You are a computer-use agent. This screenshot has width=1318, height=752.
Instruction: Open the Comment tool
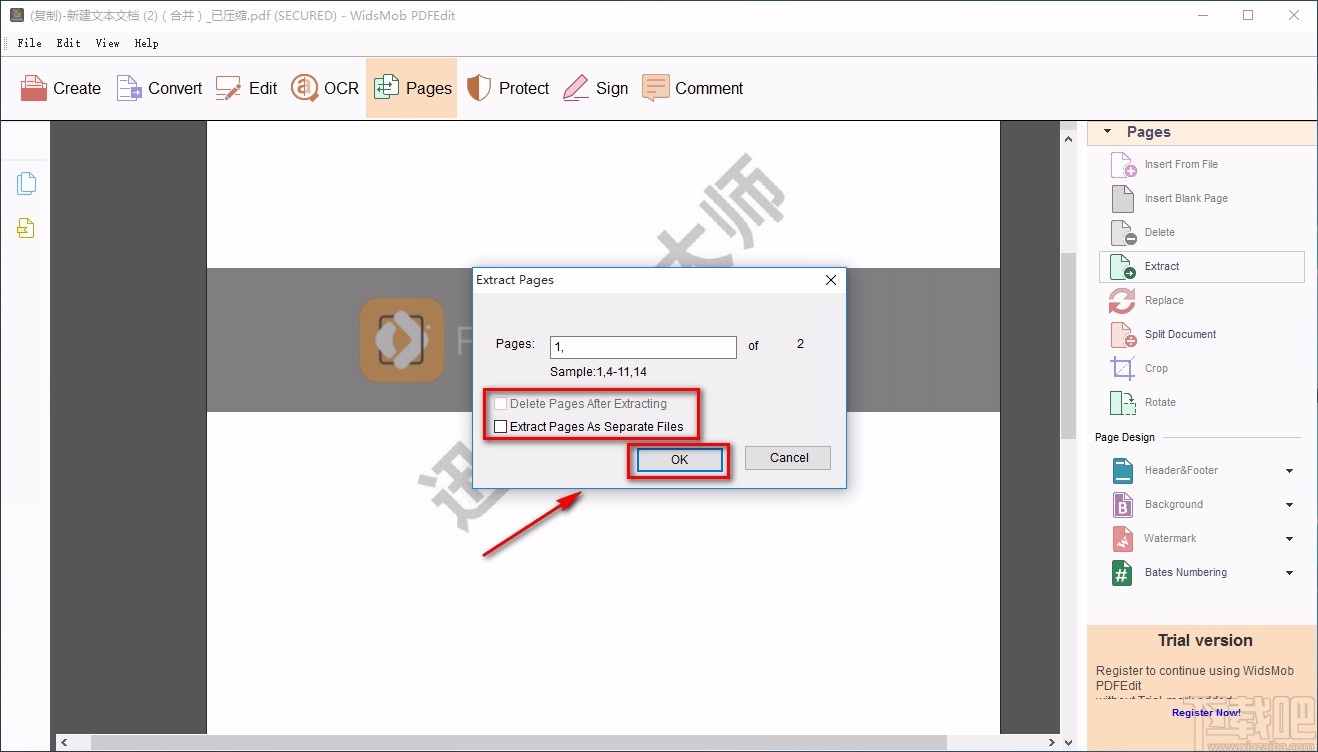(x=693, y=88)
